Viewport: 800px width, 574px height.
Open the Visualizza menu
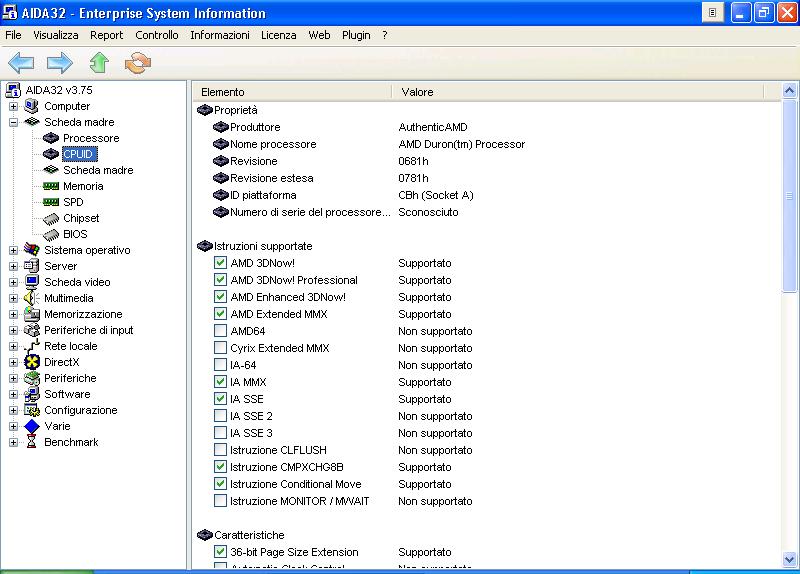tap(56, 35)
